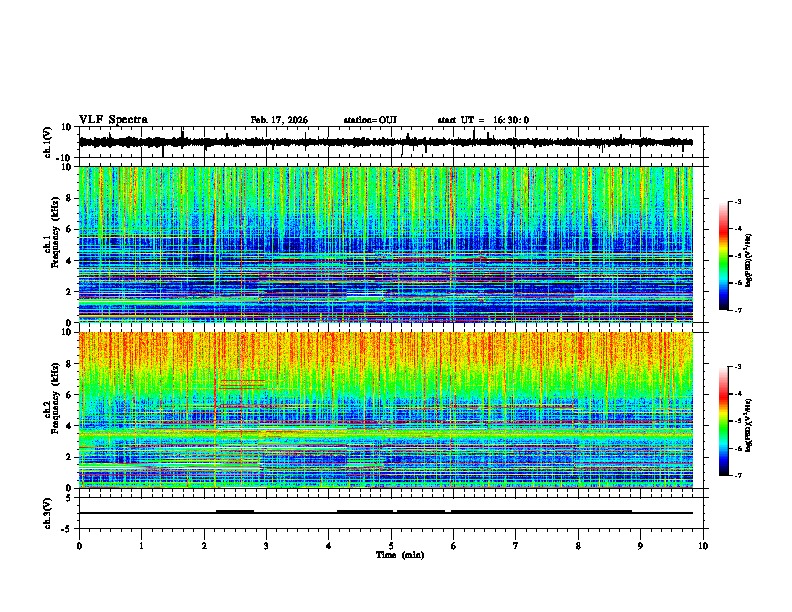Click the "ch.3(V)" axis label
This screenshot has height=612, width=792.
tap(48, 514)
